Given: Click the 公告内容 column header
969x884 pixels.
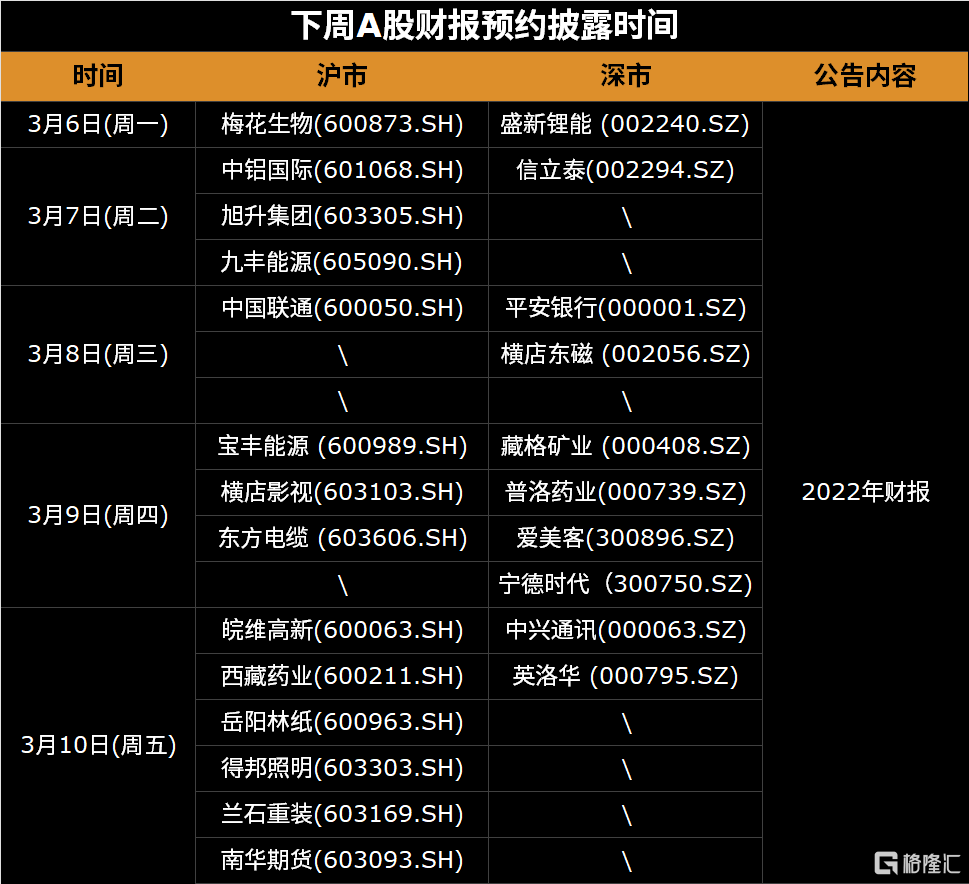Looking at the screenshot, I should click(x=865, y=76).
